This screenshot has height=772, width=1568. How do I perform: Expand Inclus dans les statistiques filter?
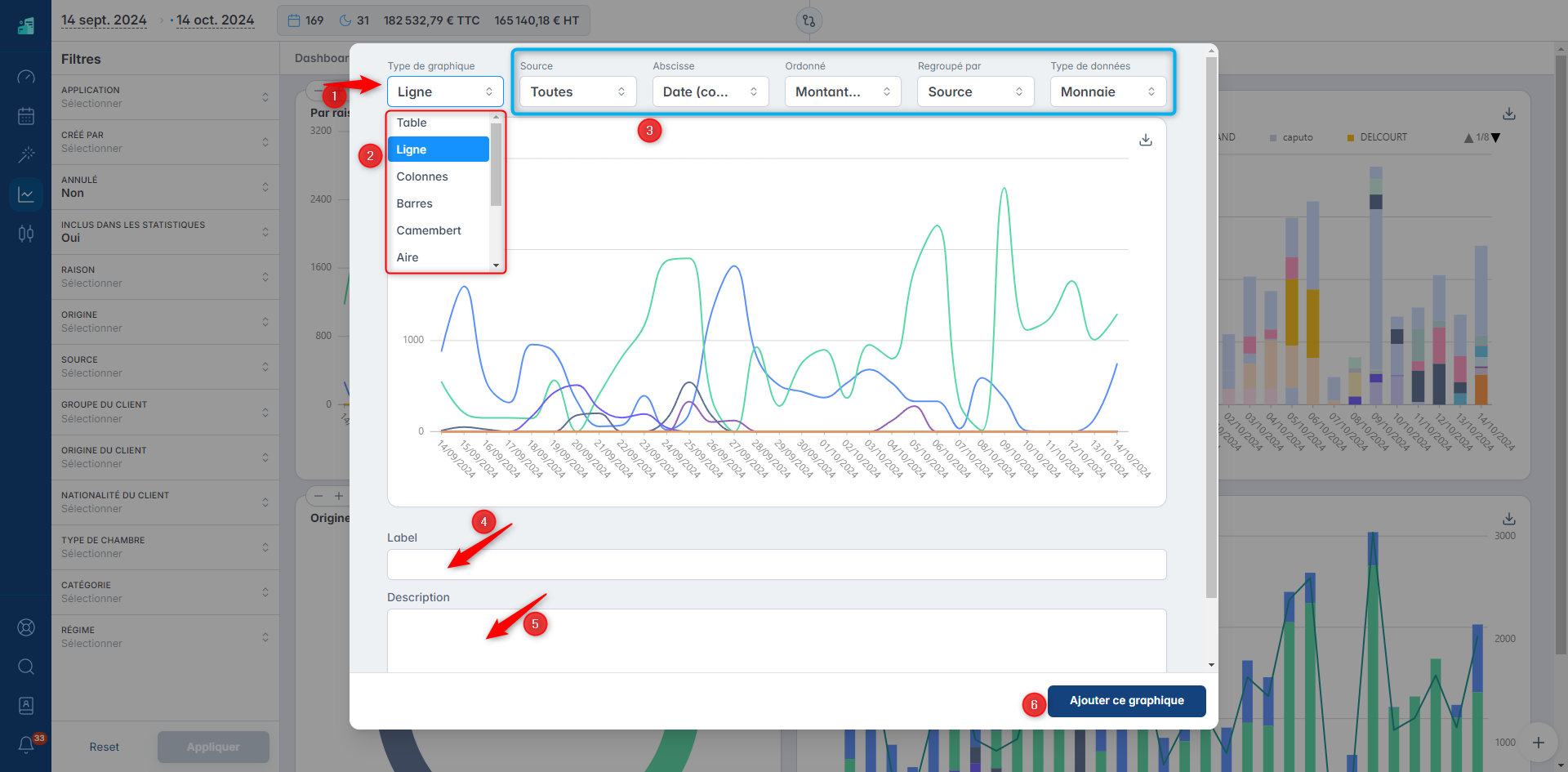point(165,232)
